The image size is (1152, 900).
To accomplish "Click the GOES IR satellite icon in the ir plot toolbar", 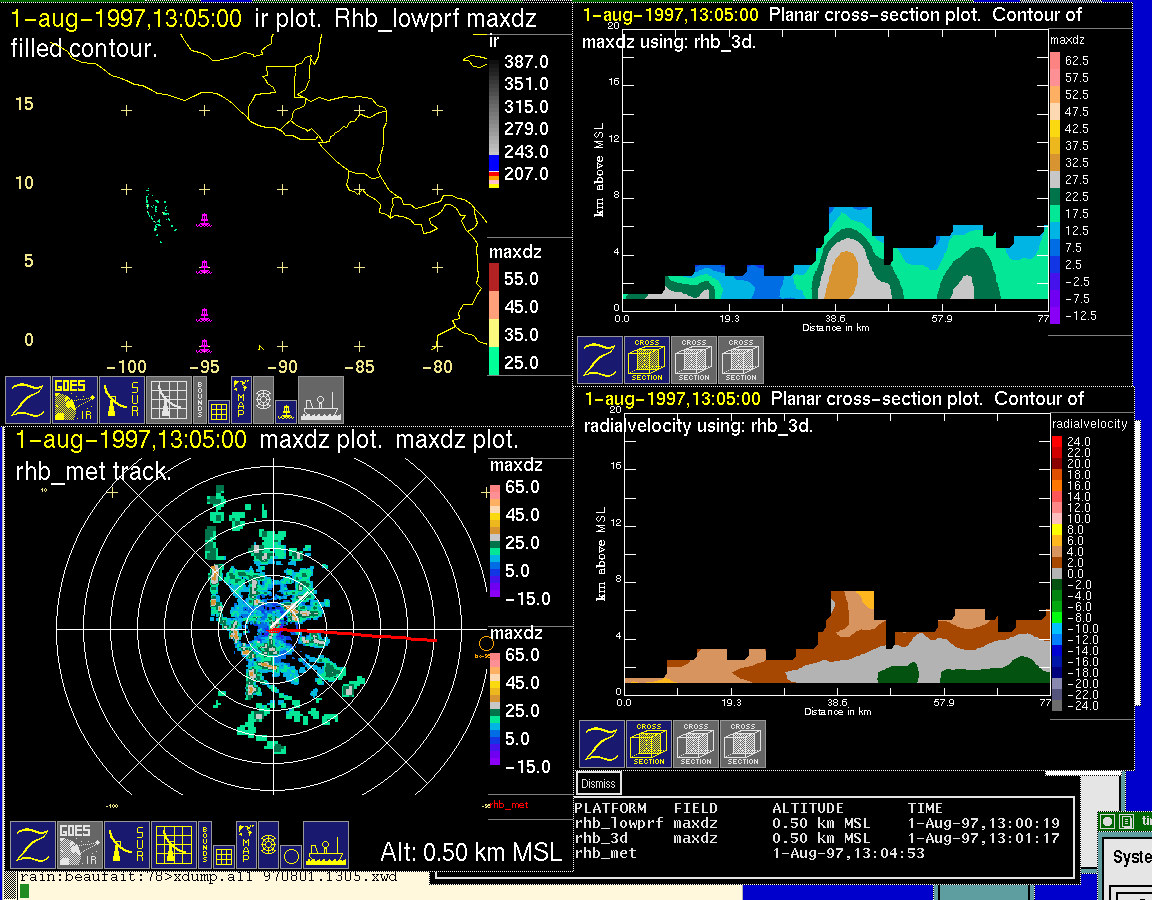I will coord(75,400).
